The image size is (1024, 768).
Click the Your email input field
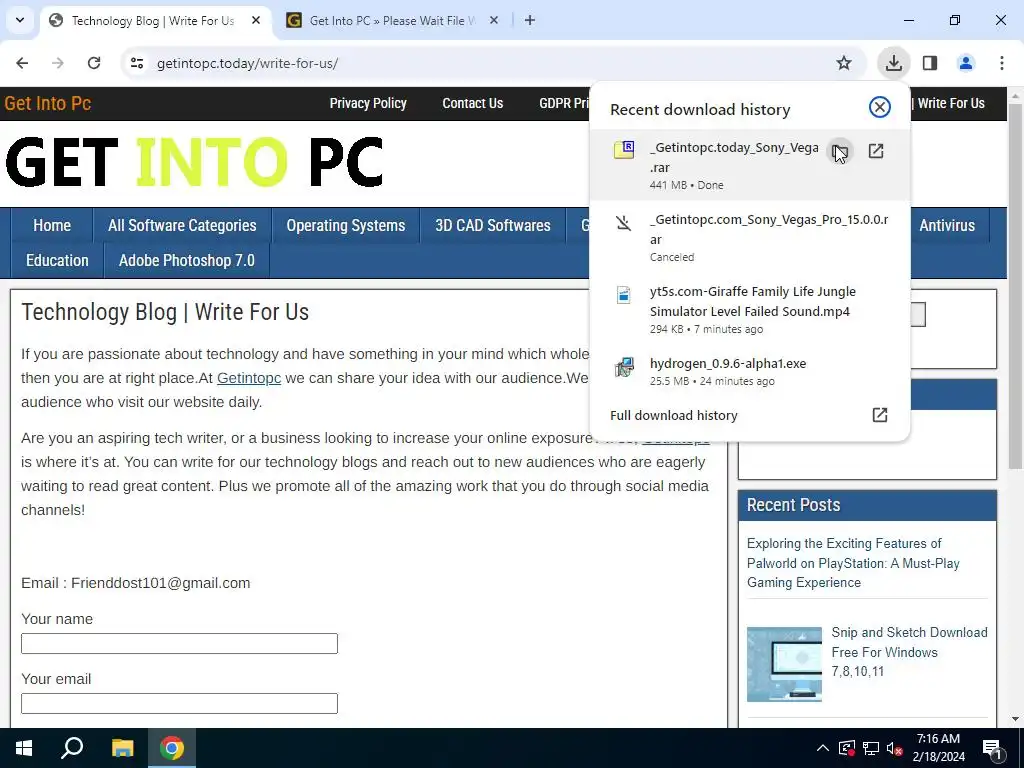[x=180, y=703]
